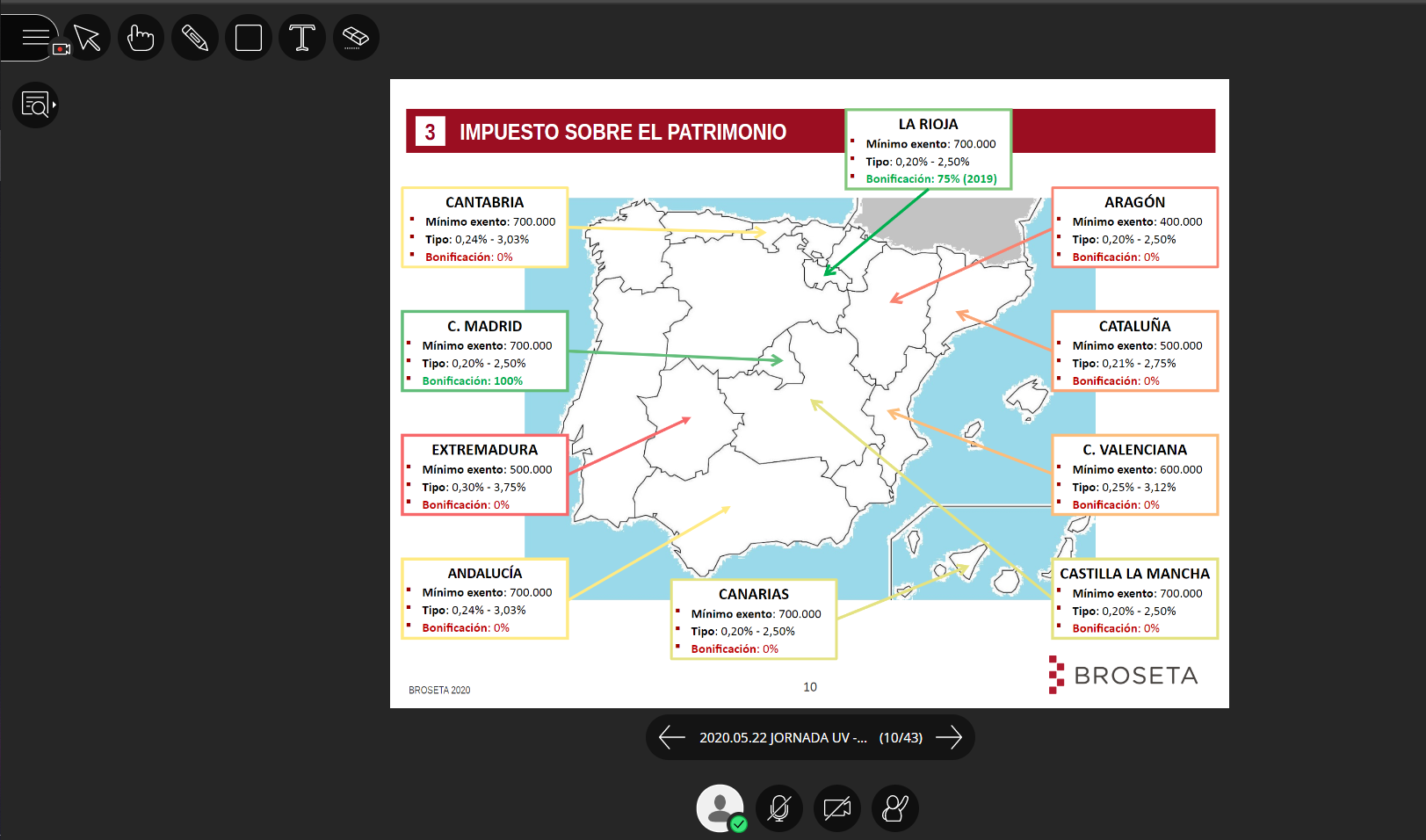Open slide list 2020.05.22 JORNADA UV
The width and height of the screenshot is (1426, 840).
coord(783,738)
